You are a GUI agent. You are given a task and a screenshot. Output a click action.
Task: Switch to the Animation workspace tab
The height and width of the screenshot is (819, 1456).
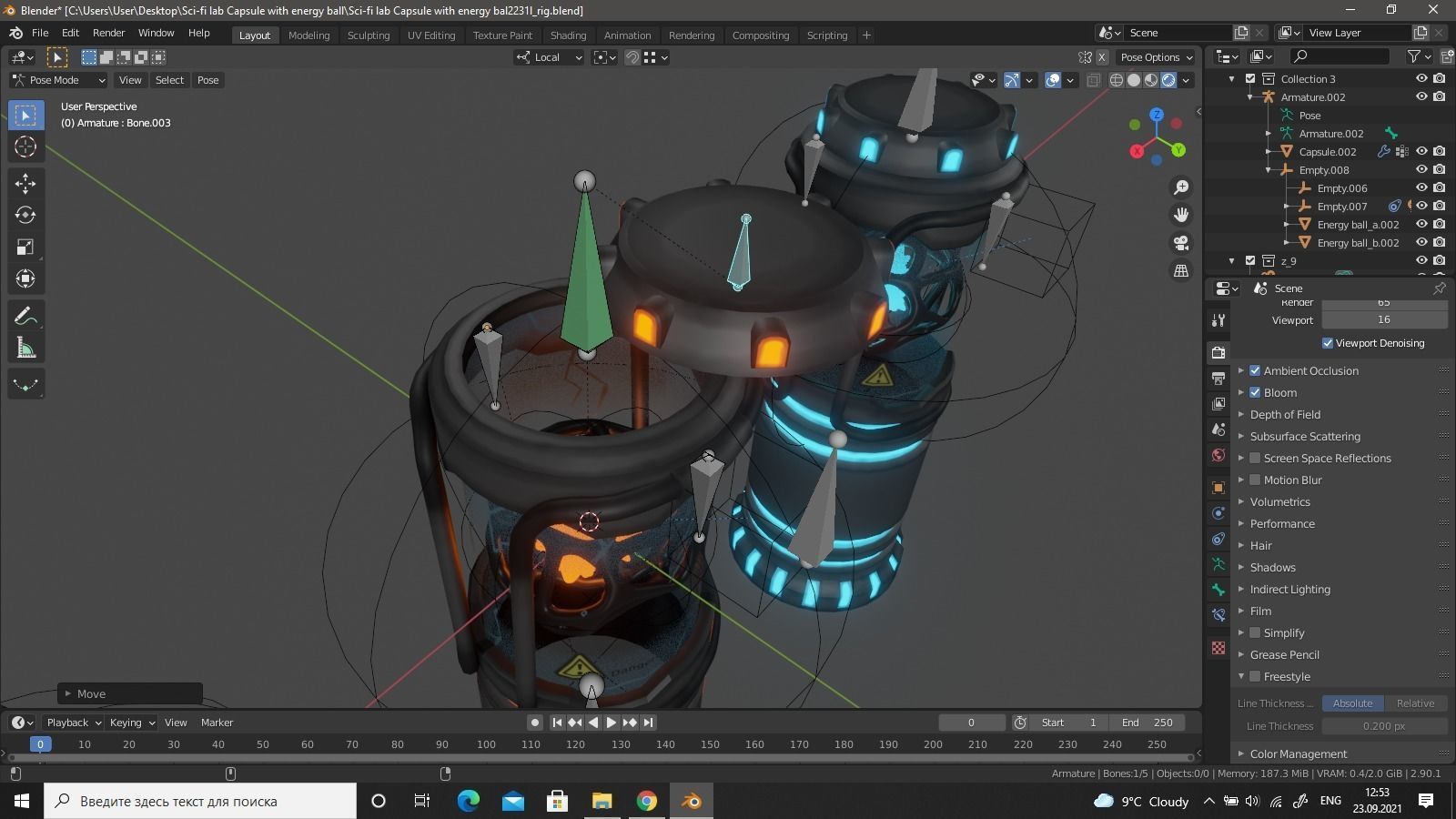(x=627, y=35)
